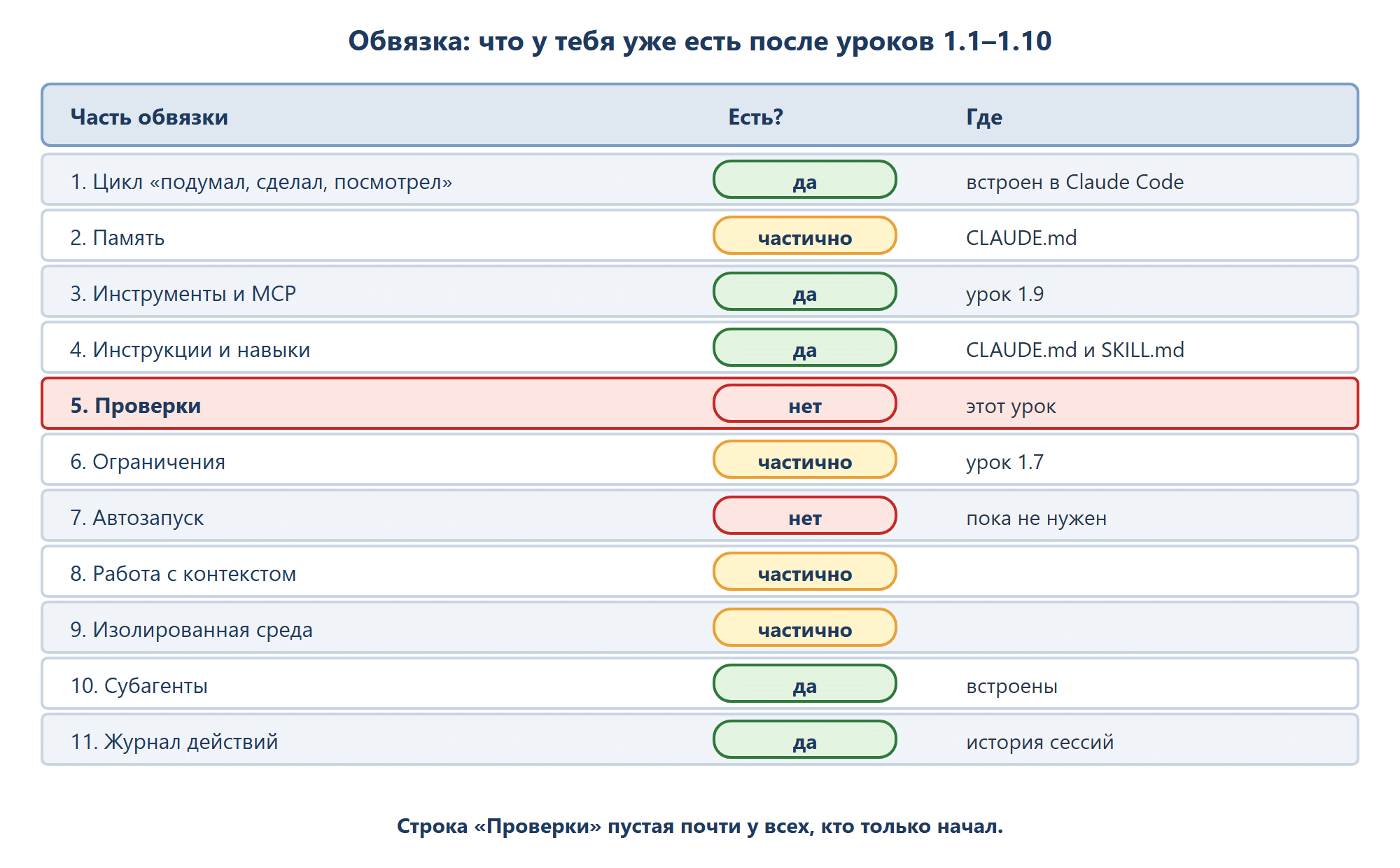The width and height of the screenshot is (1400, 868).
Task: Click the «встроены» cell
Action: pyautogui.click(x=1011, y=686)
